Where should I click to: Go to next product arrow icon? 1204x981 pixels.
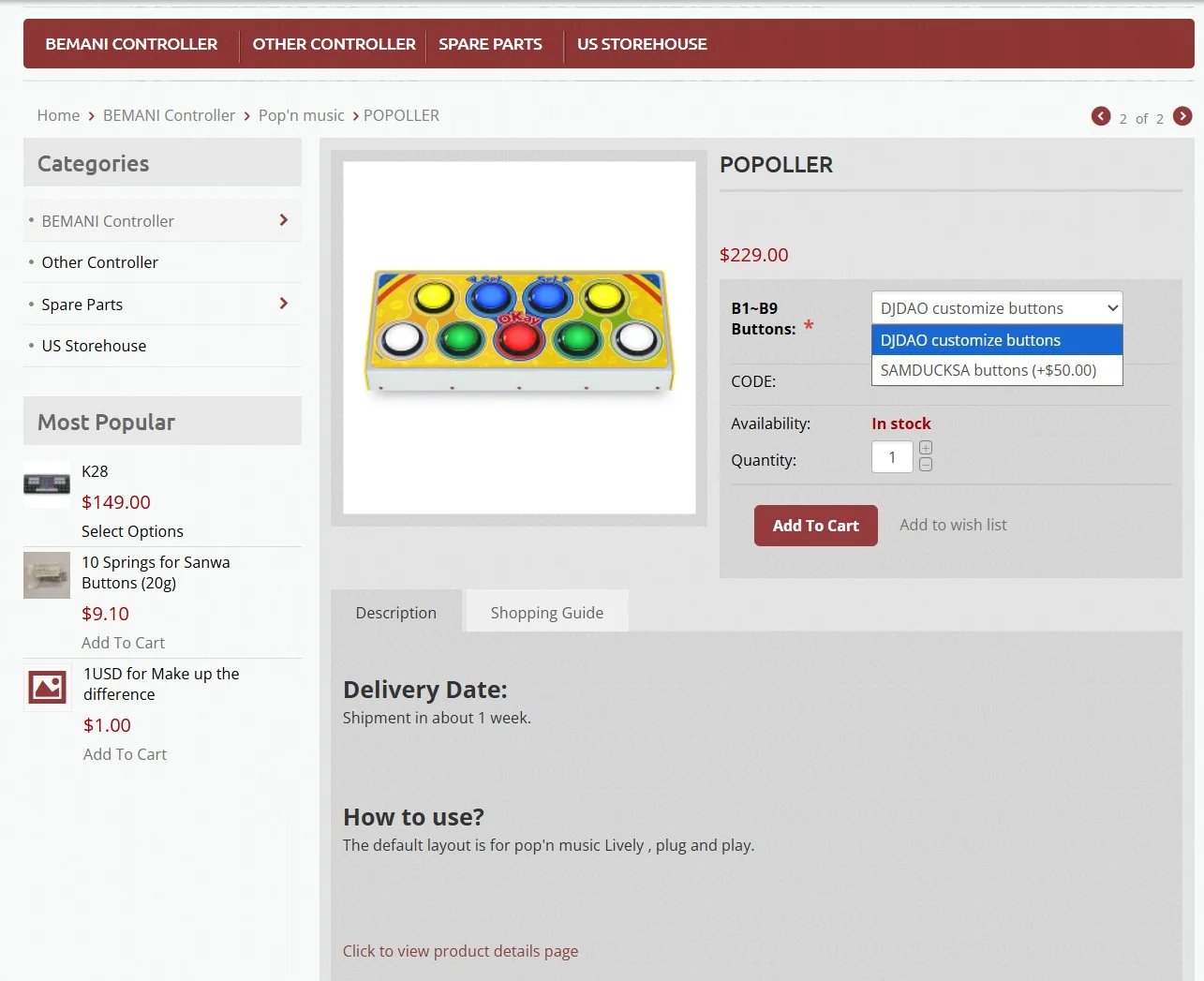[x=1182, y=116]
